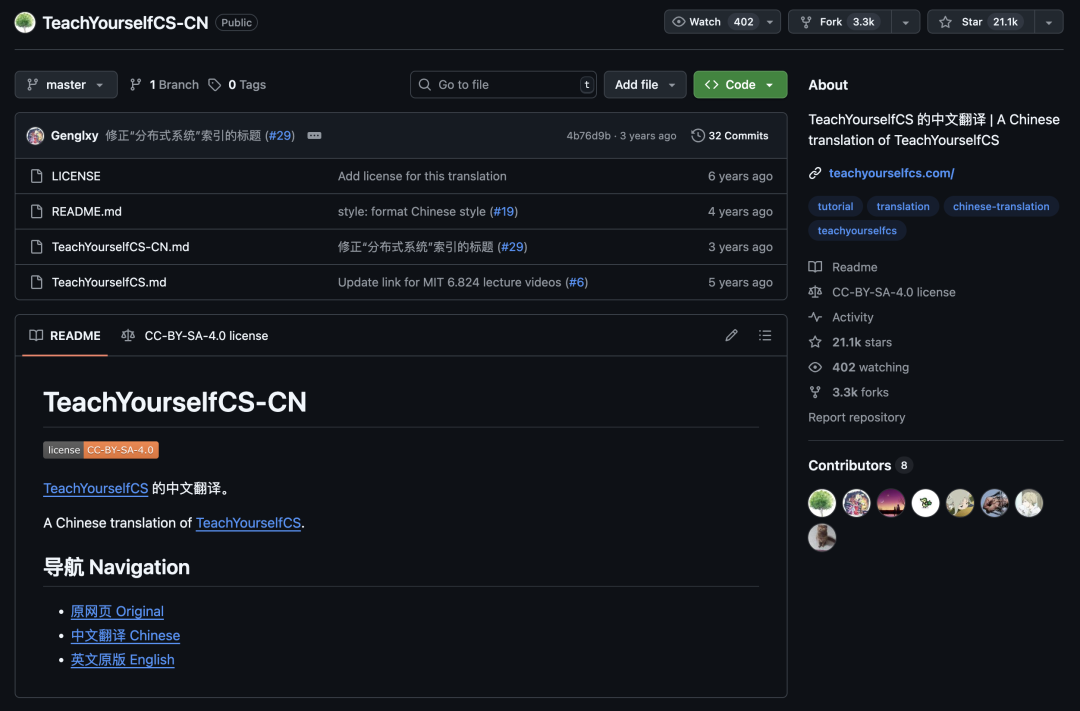This screenshot has height=711, width=1080.
Task: Click the purple sunset contributor avatar
Action: click(891, 503)
